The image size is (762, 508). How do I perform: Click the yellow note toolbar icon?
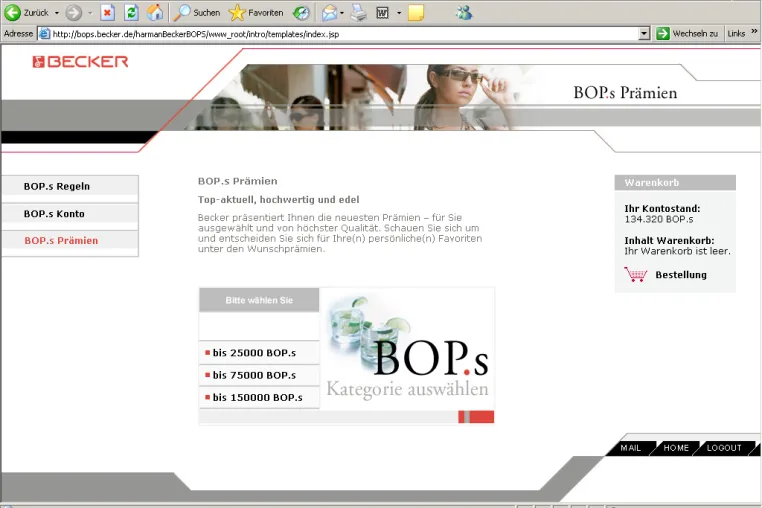coord(416,13)
